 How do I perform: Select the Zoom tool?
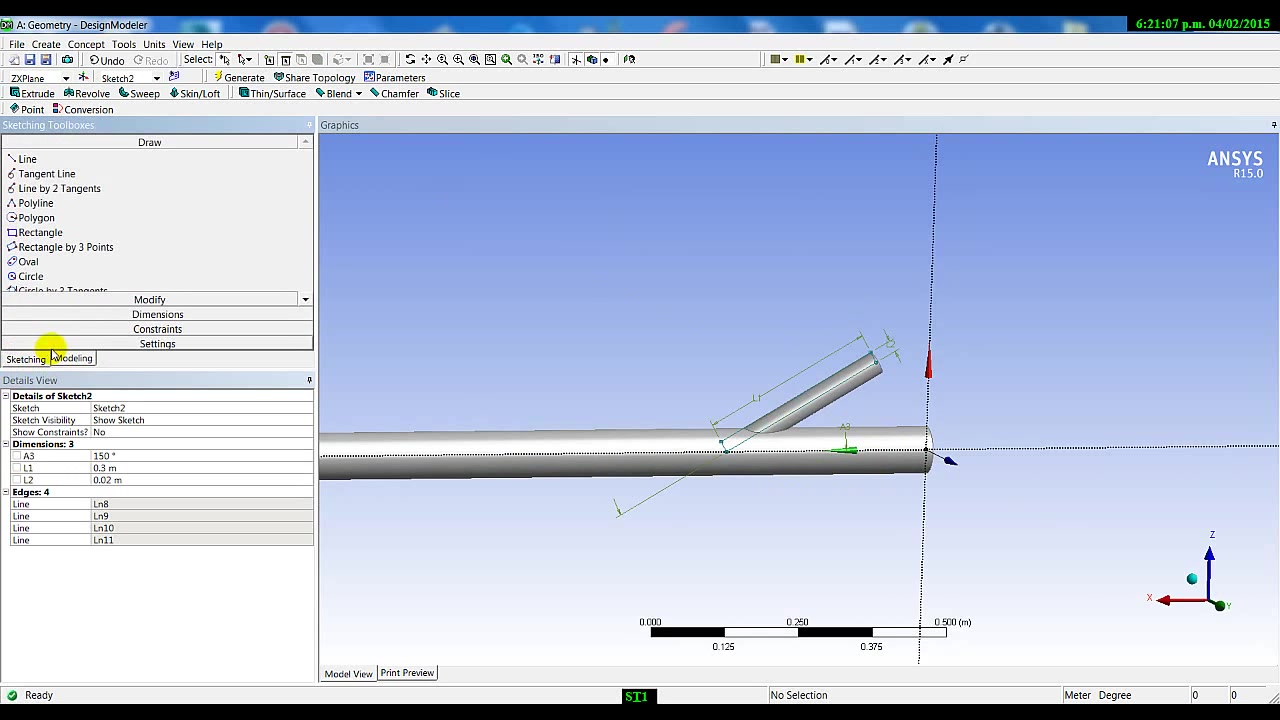442,60
